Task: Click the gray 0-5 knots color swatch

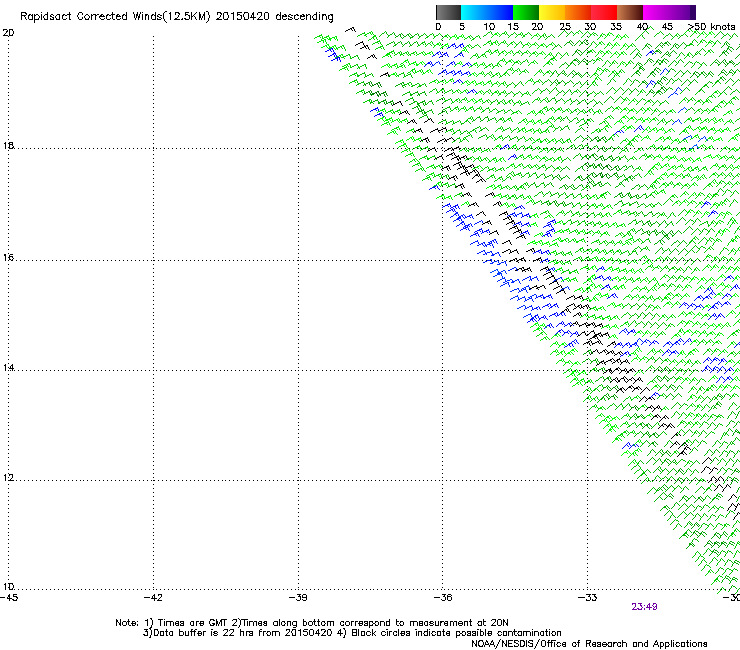Action: click(x=448, y=12)
